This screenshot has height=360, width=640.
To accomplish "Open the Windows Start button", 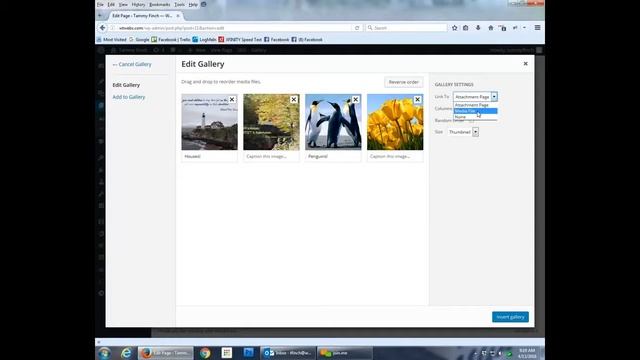I will tap(104, 353).
